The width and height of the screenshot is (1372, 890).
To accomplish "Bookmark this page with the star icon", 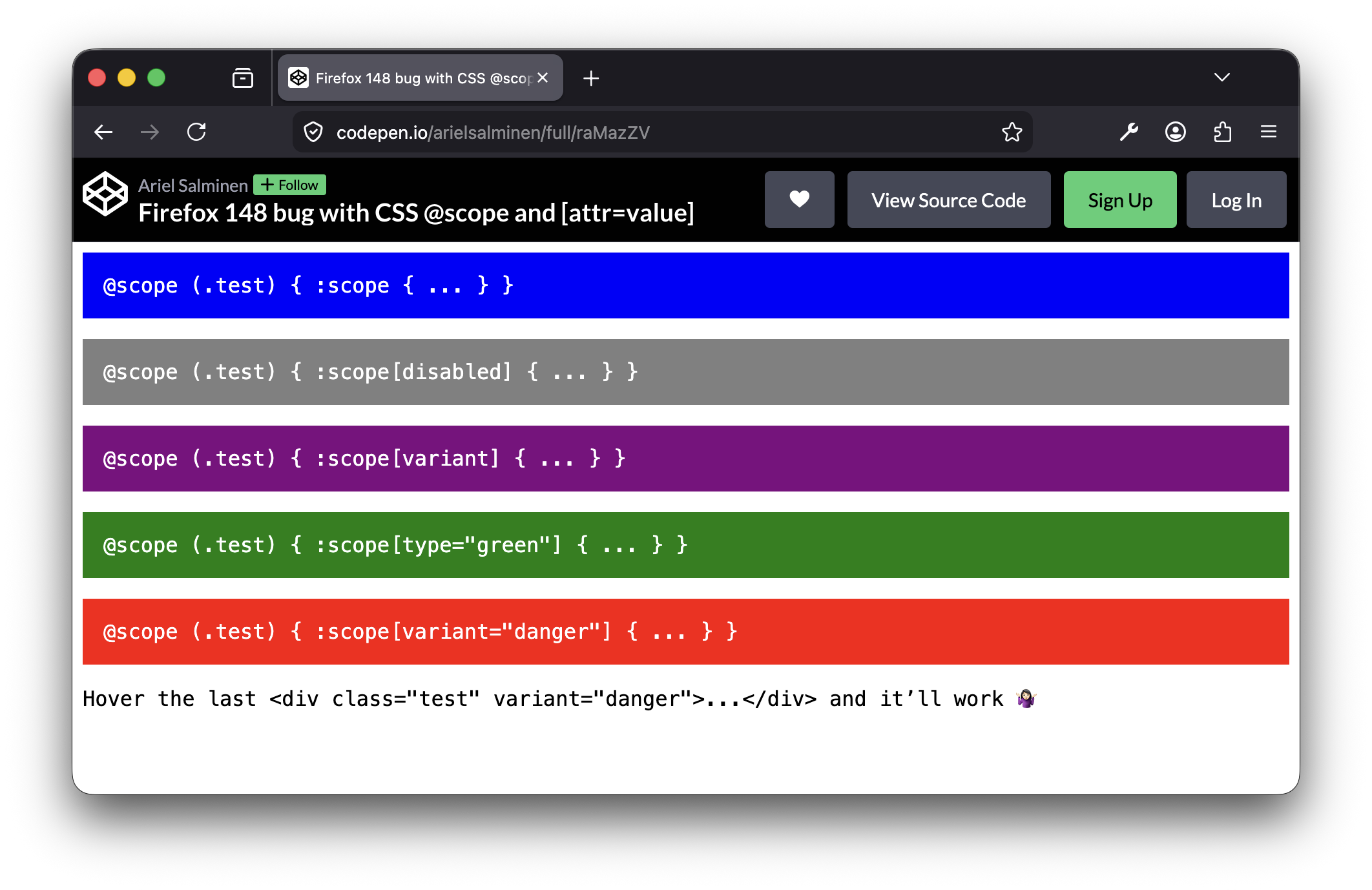I will [x=1012, y=132].
